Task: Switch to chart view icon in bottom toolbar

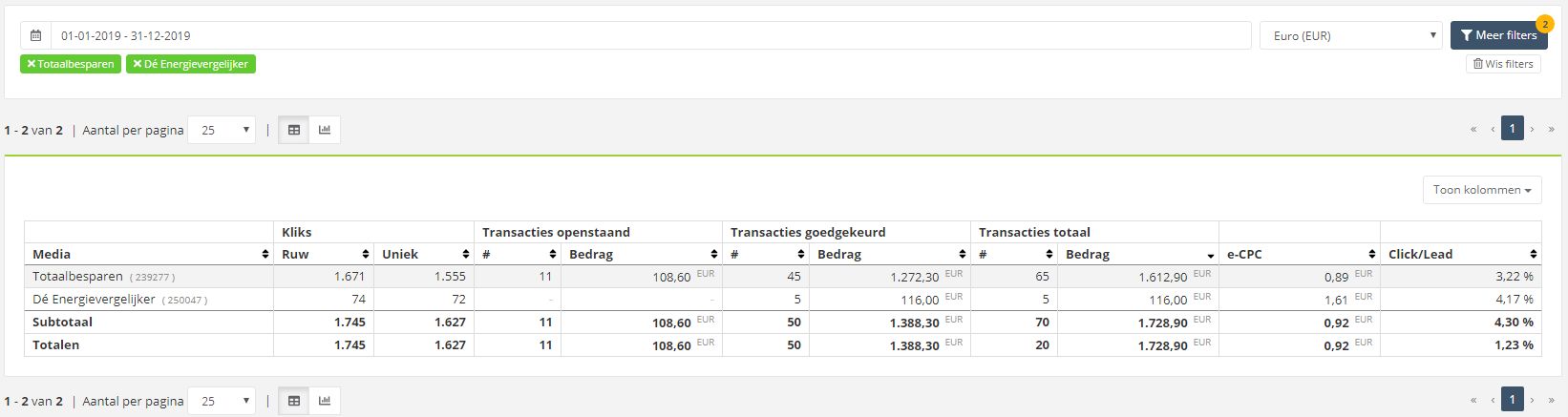Action: tap(325, 401)
